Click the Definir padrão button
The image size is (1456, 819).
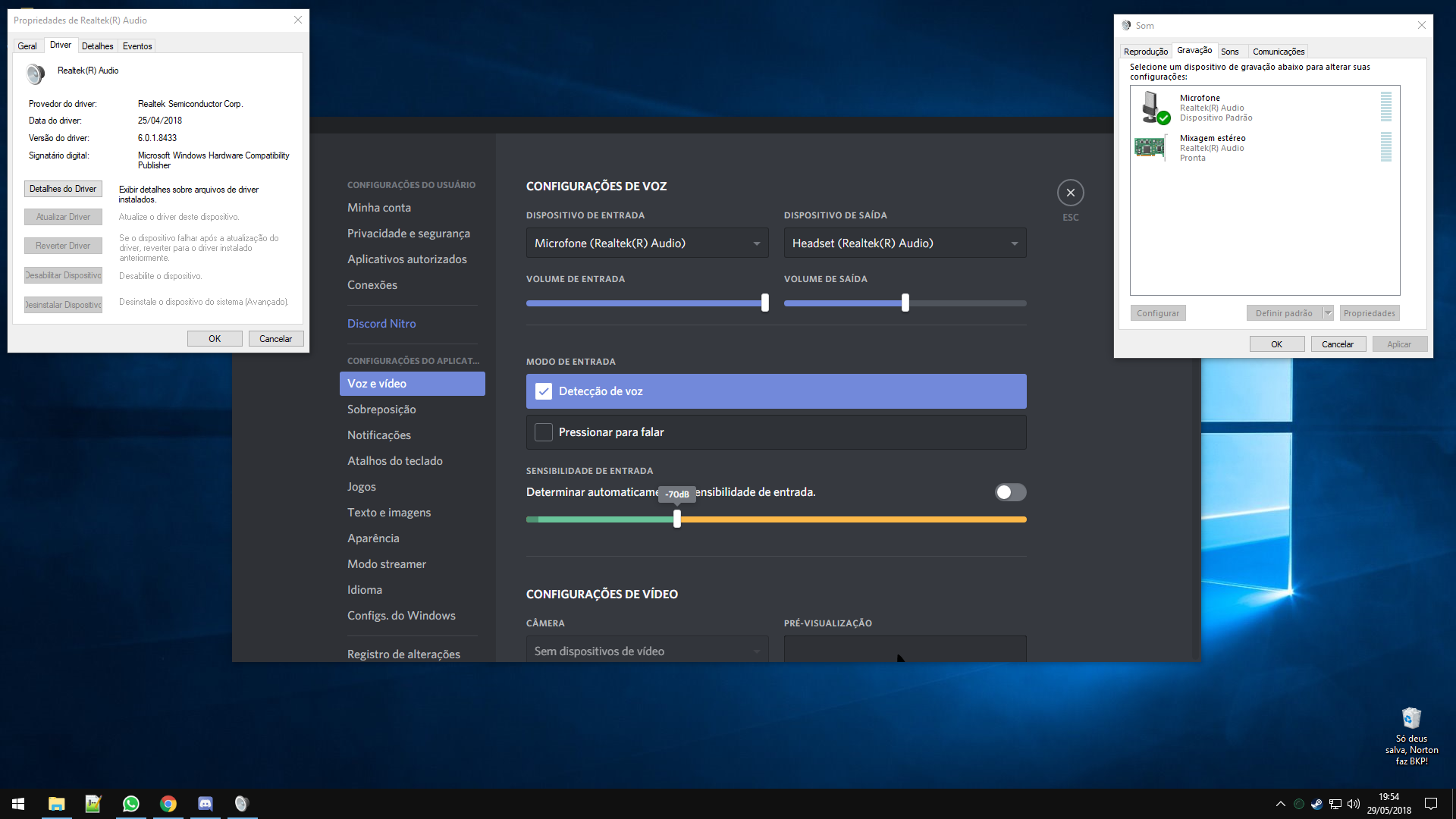point(1285,313)
